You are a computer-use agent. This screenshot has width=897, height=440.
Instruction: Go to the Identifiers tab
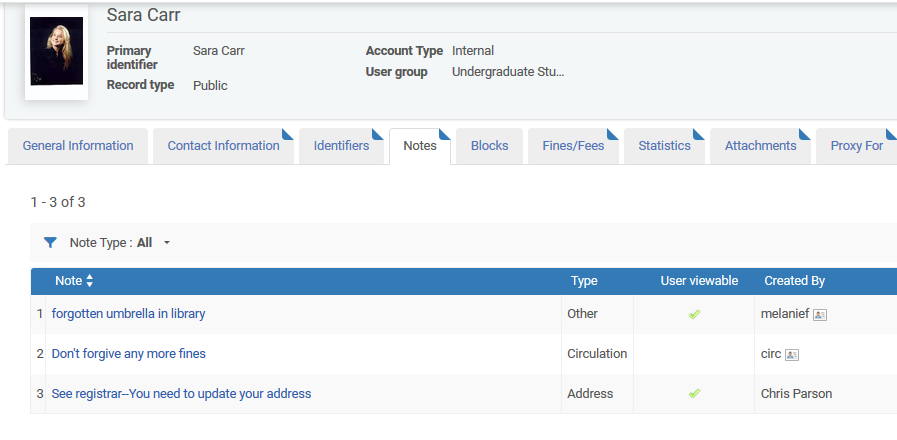(341, 146)
